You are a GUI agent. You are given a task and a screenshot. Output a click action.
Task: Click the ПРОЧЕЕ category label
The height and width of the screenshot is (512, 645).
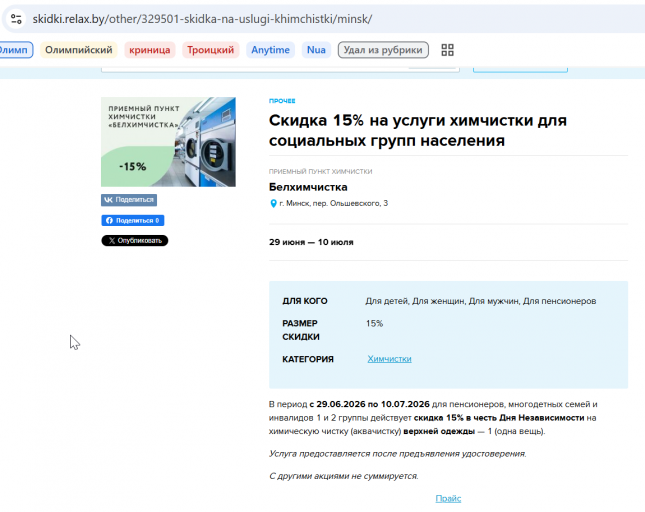pos(282,101)
